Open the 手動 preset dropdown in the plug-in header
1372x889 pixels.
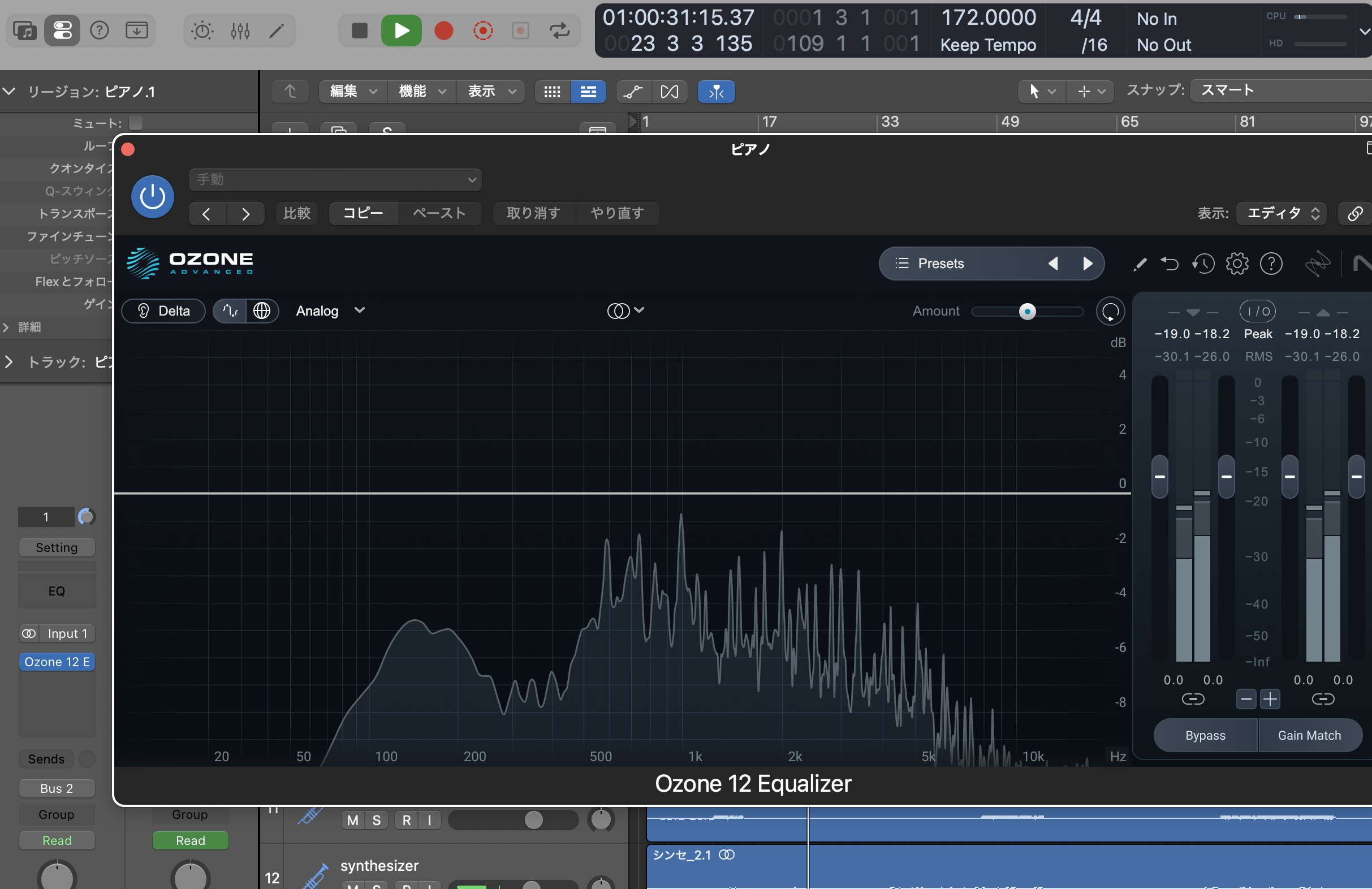pos(335,179)
